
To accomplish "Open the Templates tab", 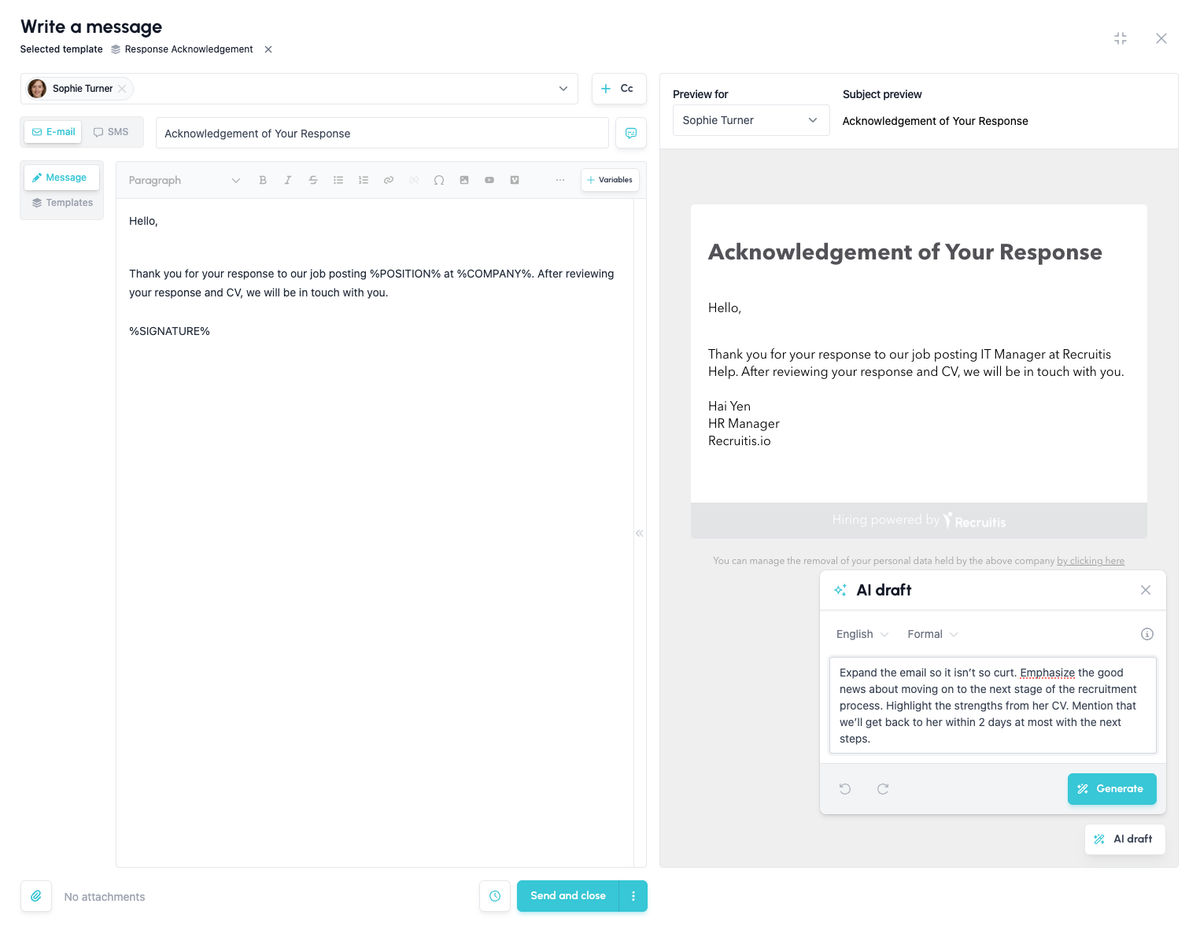I will click(61, 202).
